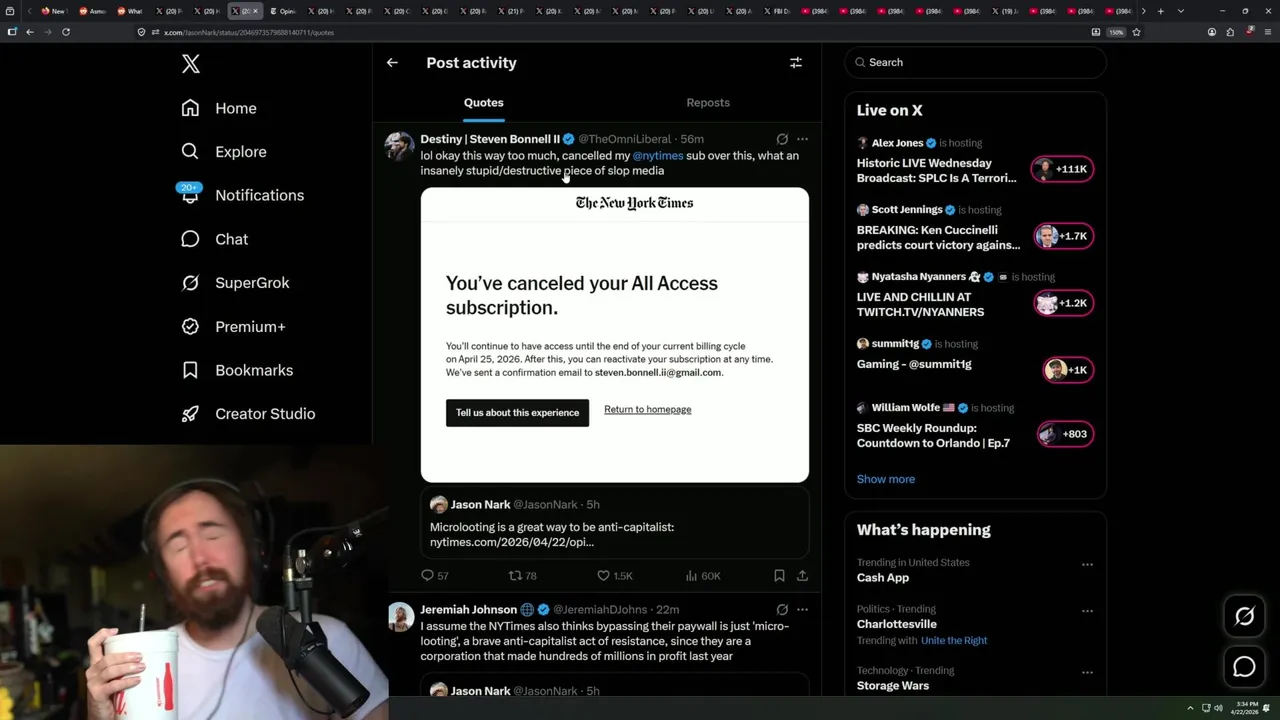
Task: Open new browser tab plus button
Action: [x=1160, y=11]
